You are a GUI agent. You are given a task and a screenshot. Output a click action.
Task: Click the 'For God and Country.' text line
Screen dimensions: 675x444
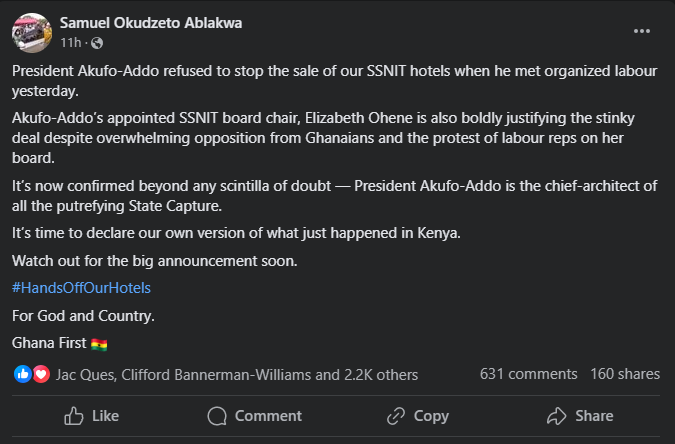pyautogui.click(x=84, y=316)
